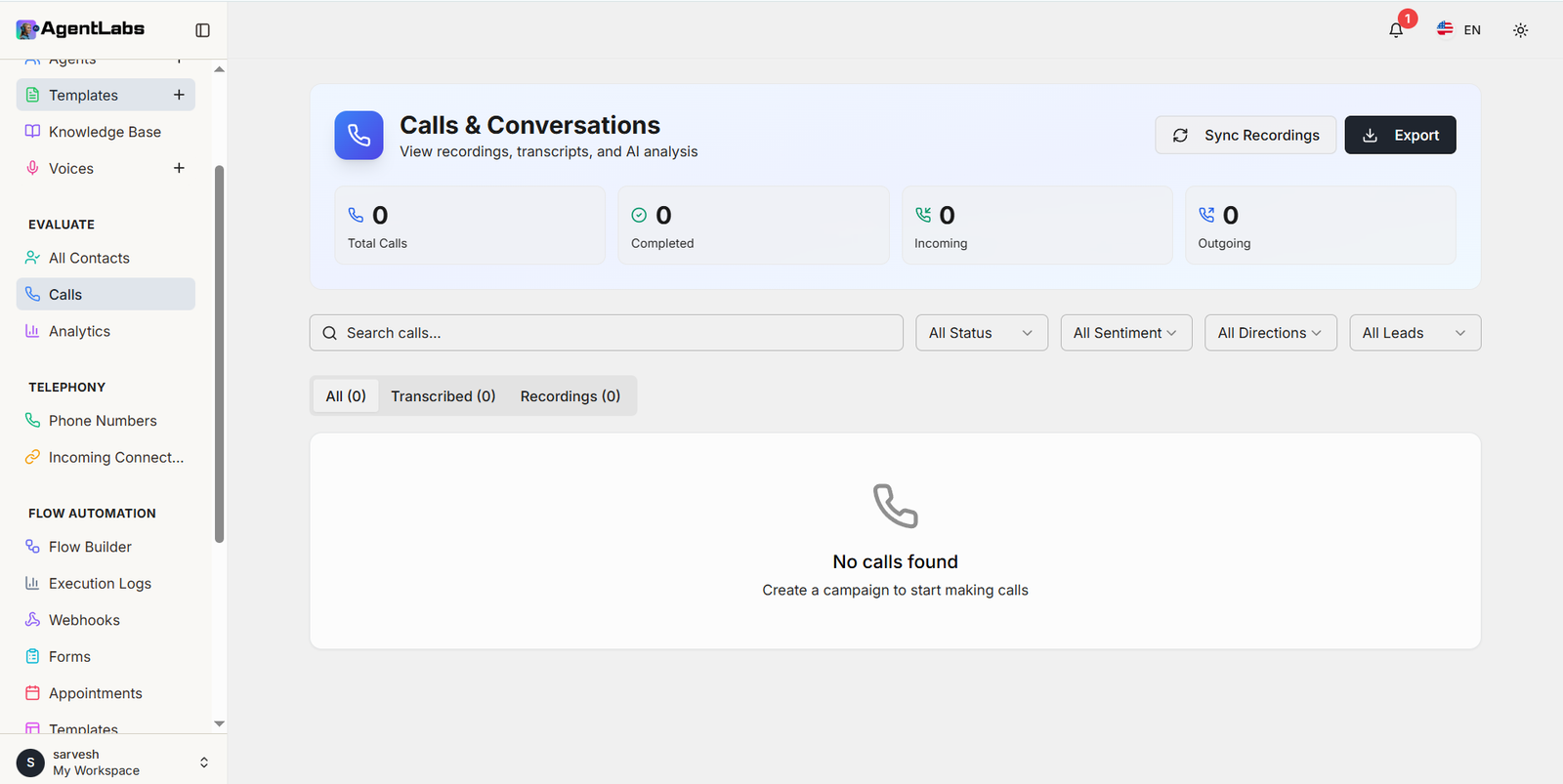1563x784 pixels.
Task: Click the Execution Logs chart icon
Action: coord(32,583)
